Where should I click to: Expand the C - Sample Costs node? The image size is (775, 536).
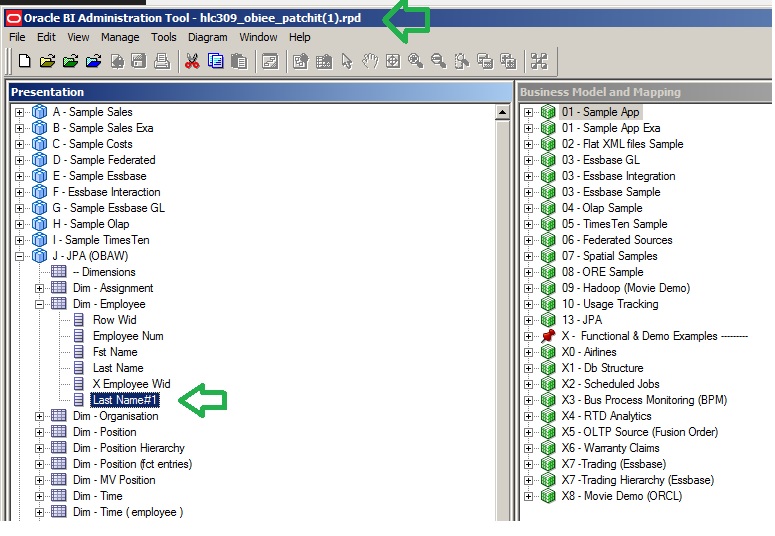[x=19, y=144]
